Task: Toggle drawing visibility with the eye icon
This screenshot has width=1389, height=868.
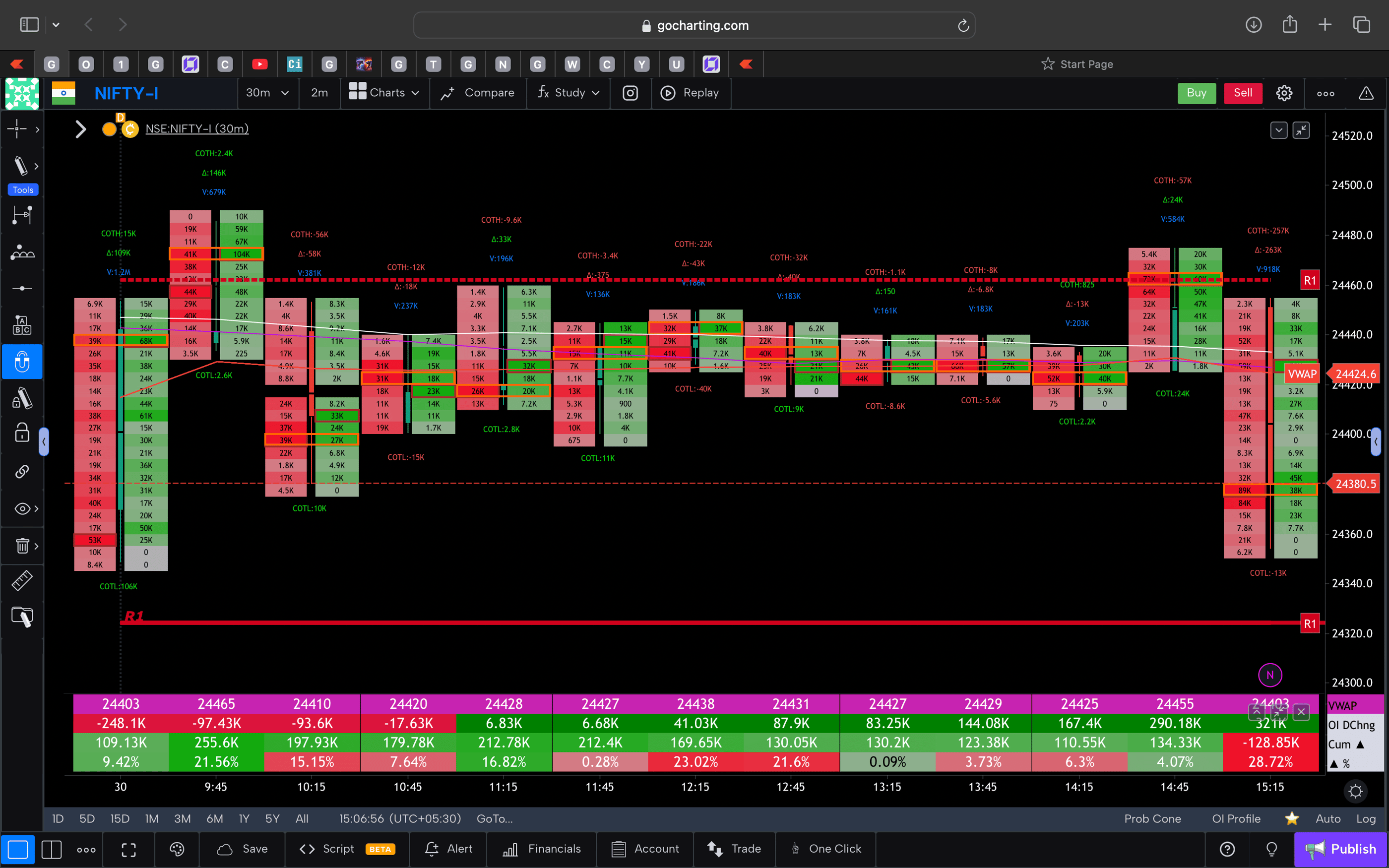Action: pyautogui.click(x=21, y=508)
